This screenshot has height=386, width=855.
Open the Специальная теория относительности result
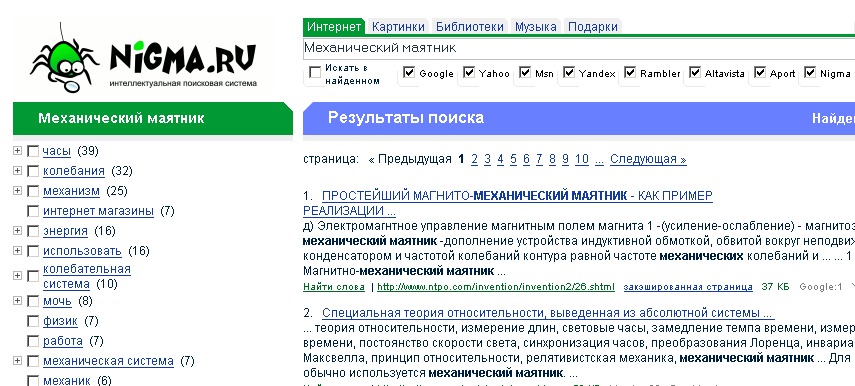point(548,313)
